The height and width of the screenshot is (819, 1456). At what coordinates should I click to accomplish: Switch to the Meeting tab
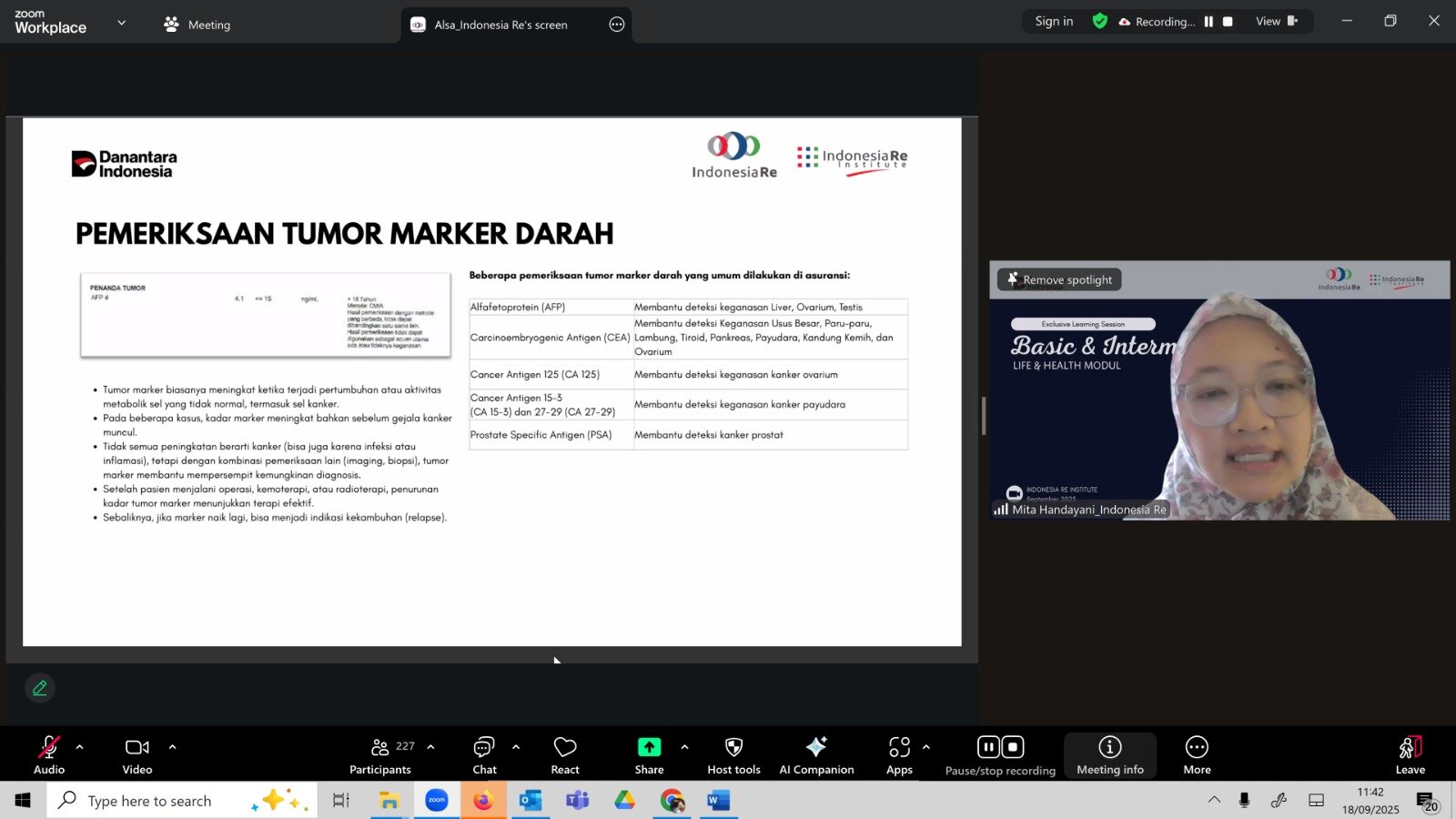pyautogui.click(x=197, y=25)
